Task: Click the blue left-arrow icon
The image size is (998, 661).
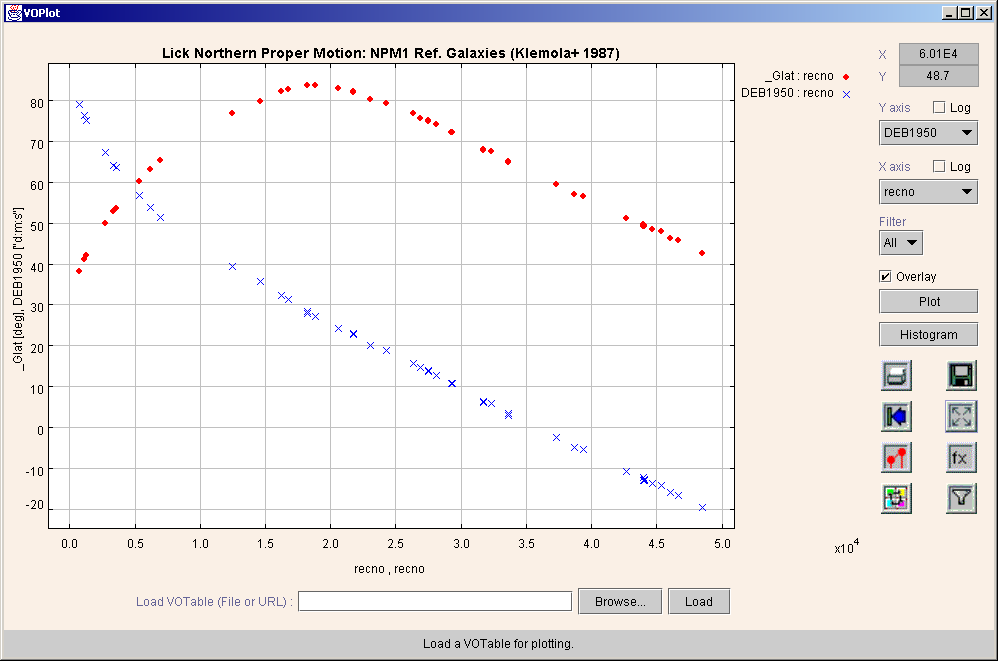Action: (x=896, y=416)
